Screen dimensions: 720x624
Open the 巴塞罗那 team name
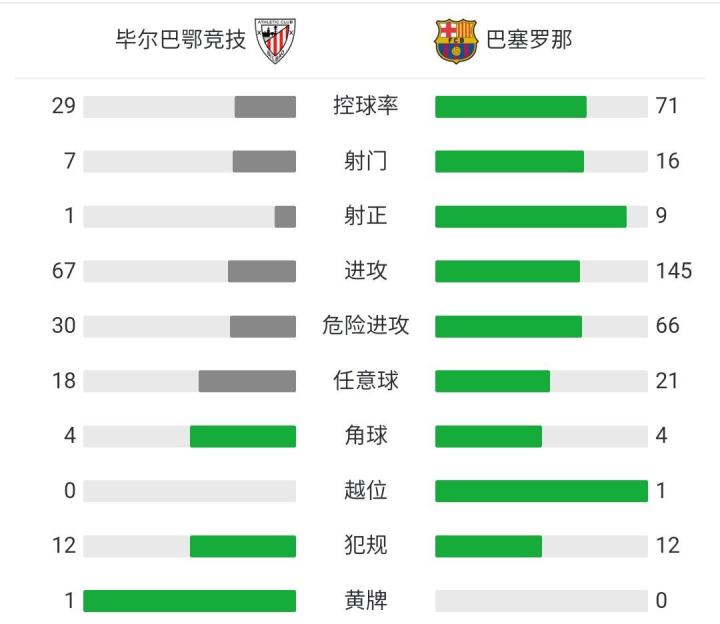tap(529, 41)
